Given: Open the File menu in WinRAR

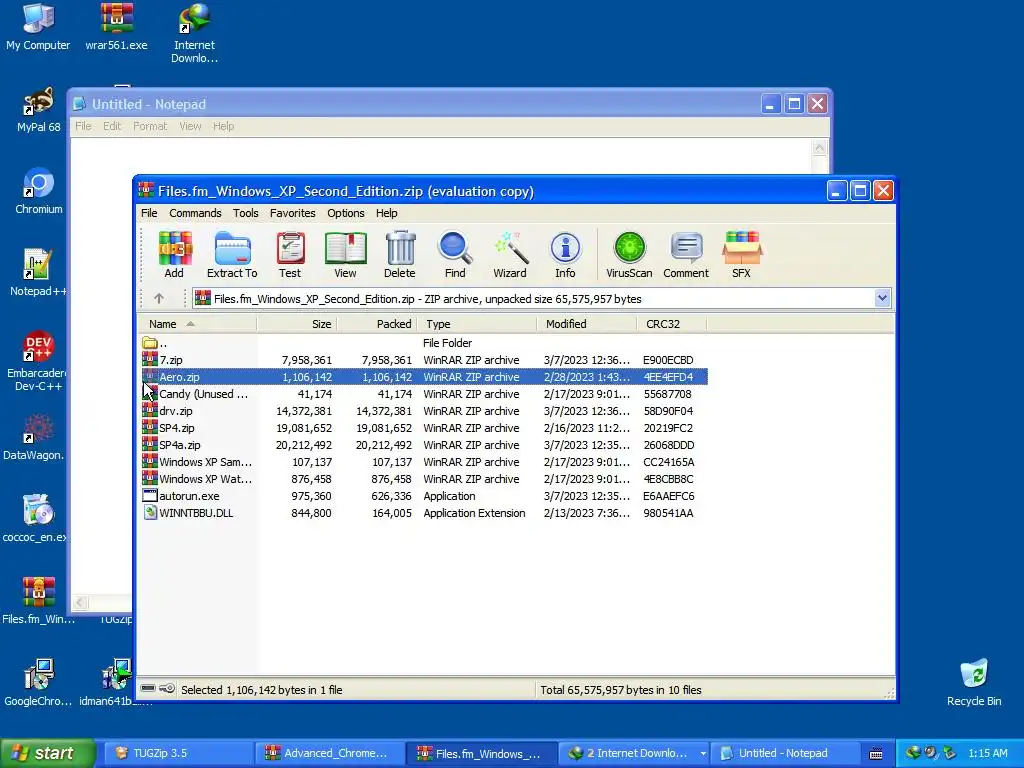Looking at the screenshot, I should (149, 213).
